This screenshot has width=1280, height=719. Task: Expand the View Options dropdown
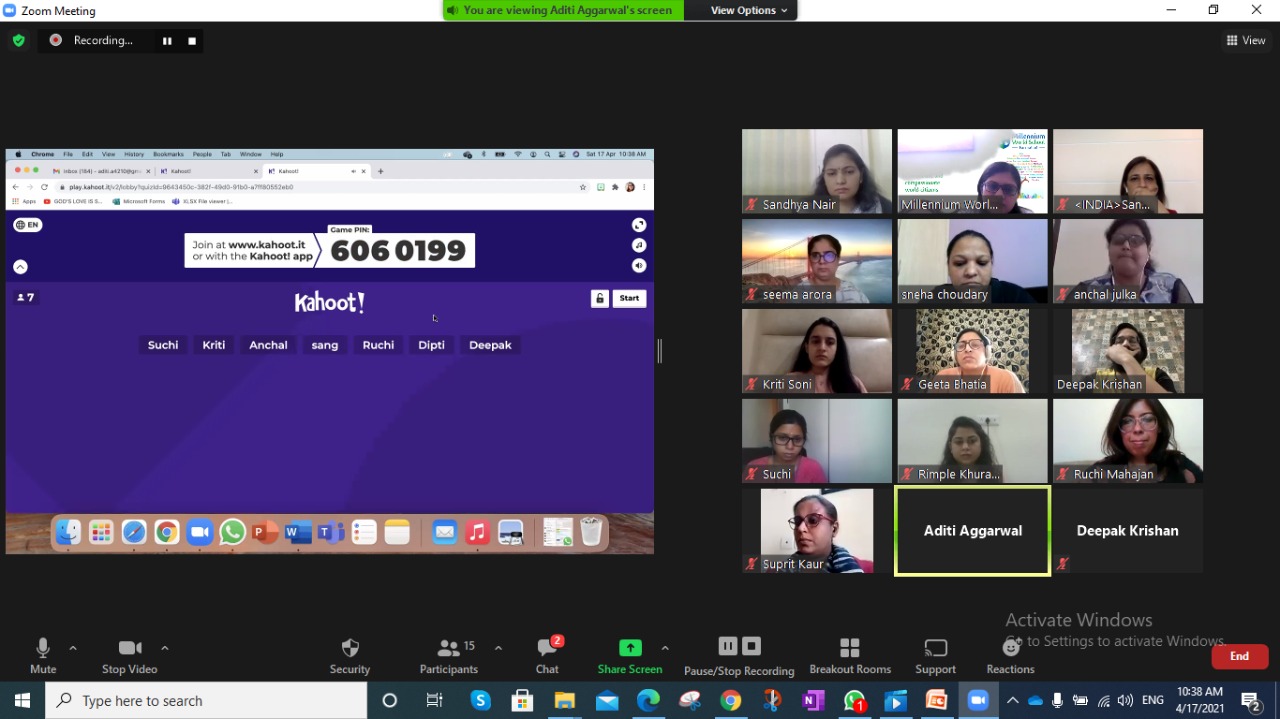[x=748, y=10]
